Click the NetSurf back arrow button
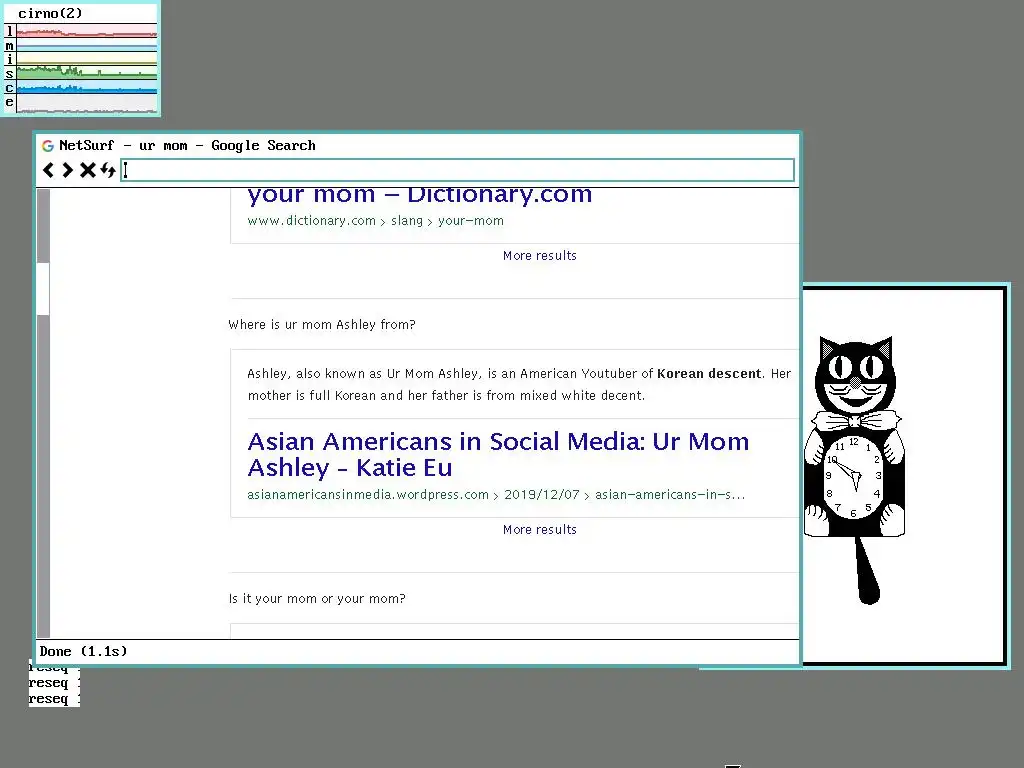 pos(48,170)
